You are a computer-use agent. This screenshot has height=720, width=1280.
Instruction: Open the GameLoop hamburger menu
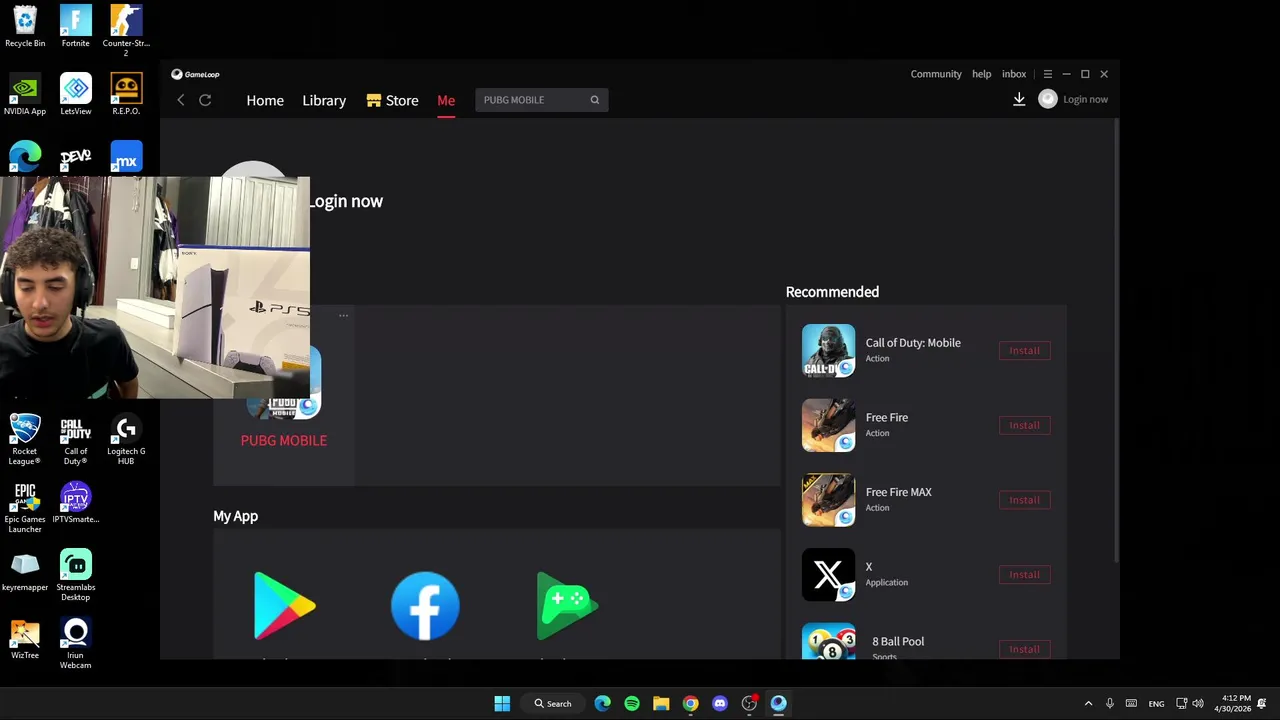tap(1047, 74)
